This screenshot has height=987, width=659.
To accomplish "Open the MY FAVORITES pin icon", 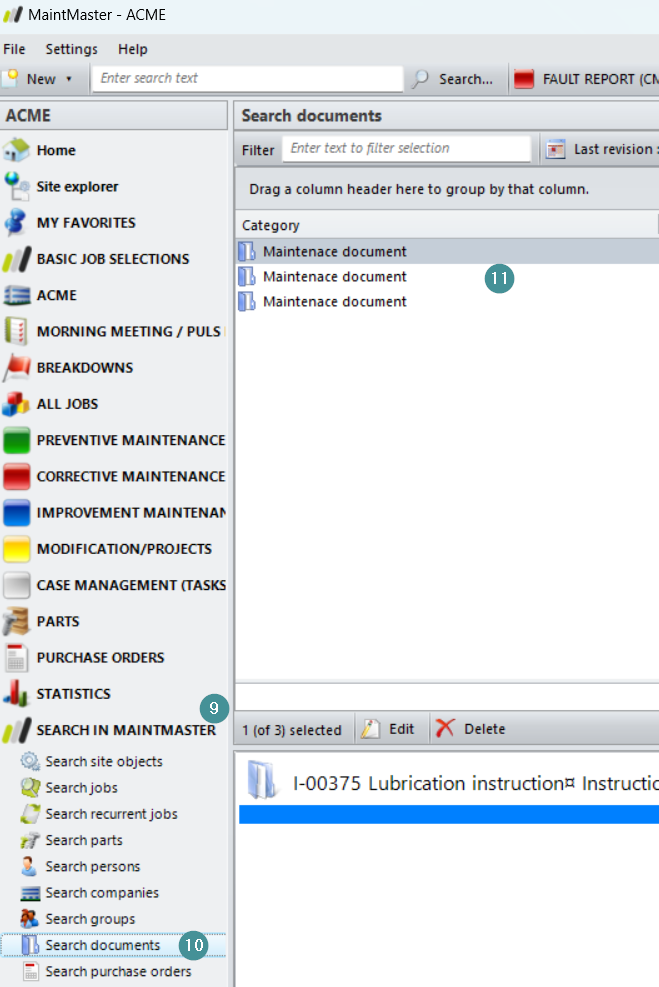I will (16, 223).
